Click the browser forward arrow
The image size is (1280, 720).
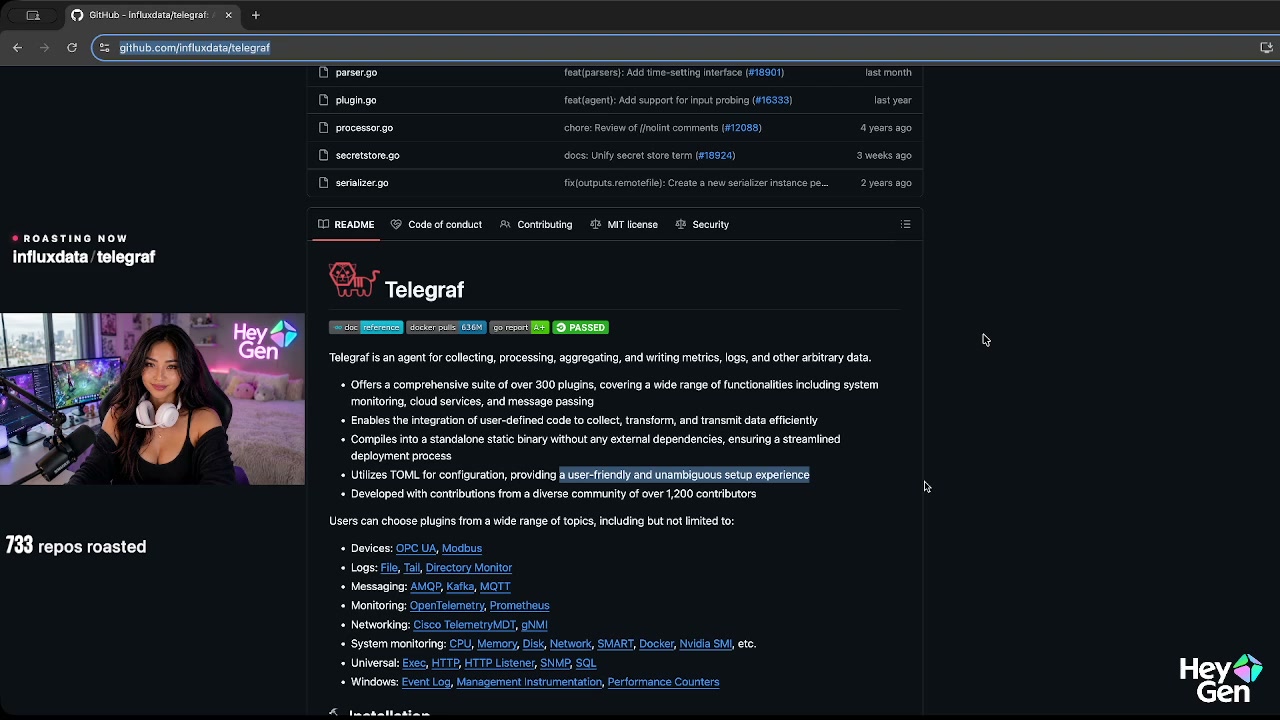point(44,47)
